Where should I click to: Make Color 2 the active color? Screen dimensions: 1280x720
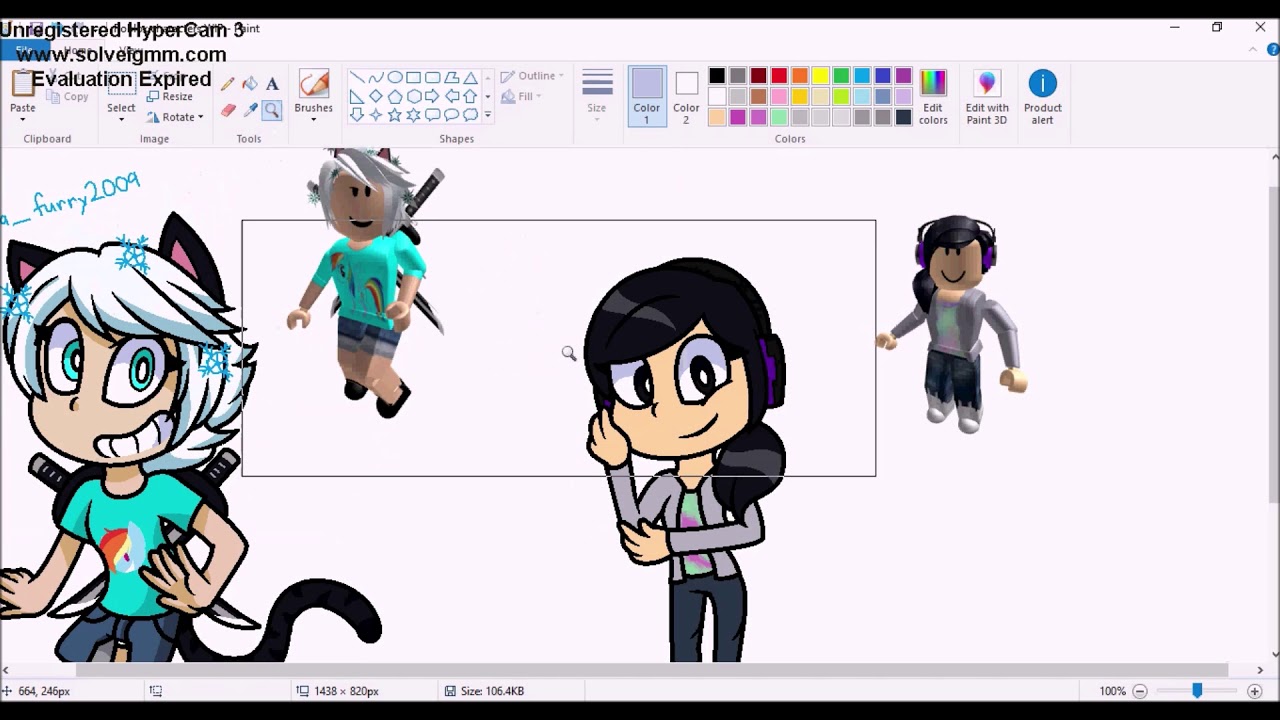pyautogui.click(x=686, y=96)
